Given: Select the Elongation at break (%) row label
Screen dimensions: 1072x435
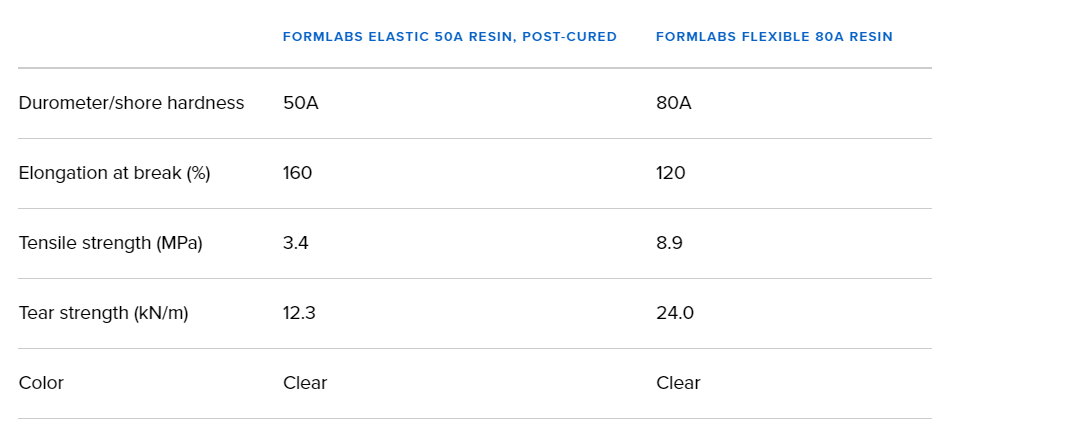Looking at the screenshot, I should tap(114, 173).
